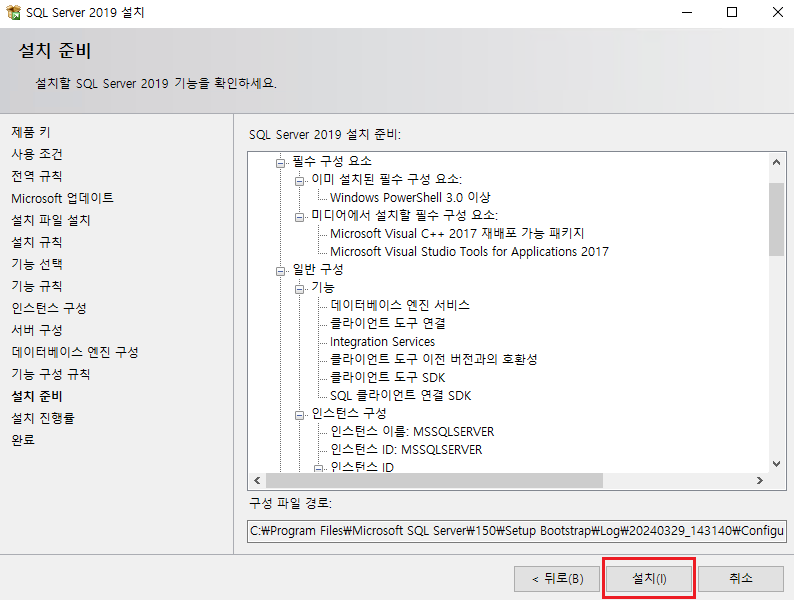Minimize the SQL Server 2019 설치 window
The height and width of the screenshot is (600, 794).
coord(687,12)
